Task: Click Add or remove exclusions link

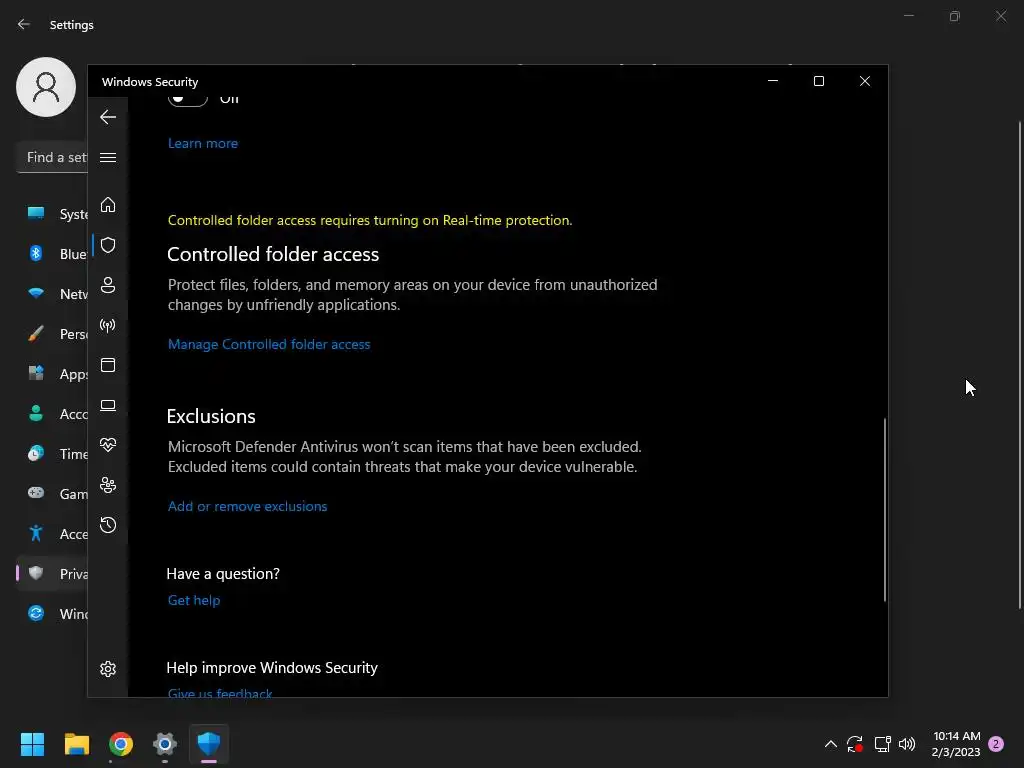Action: pyautogui.click(x=248, y=506)
